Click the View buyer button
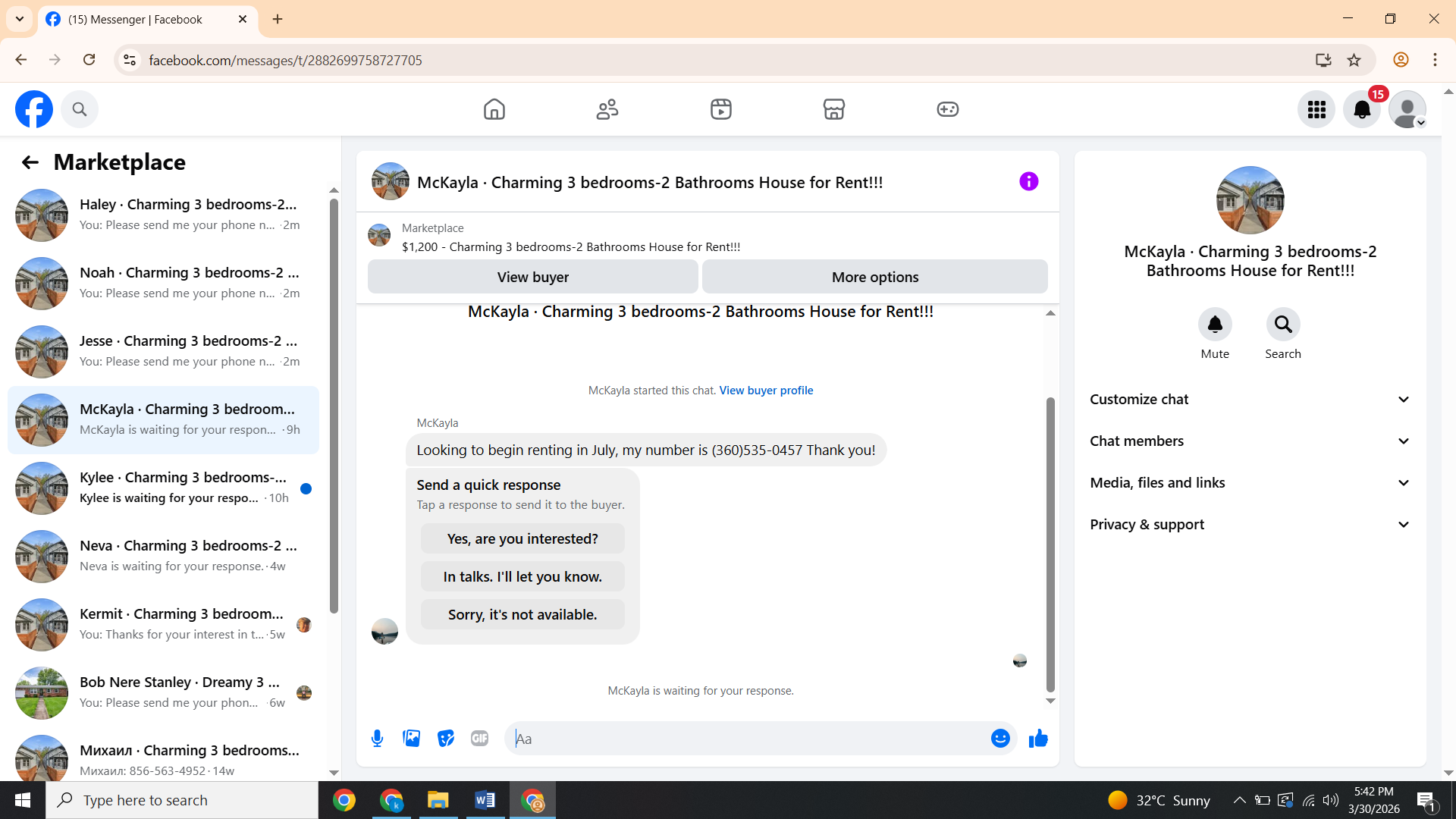 click(x=532, y=278)
